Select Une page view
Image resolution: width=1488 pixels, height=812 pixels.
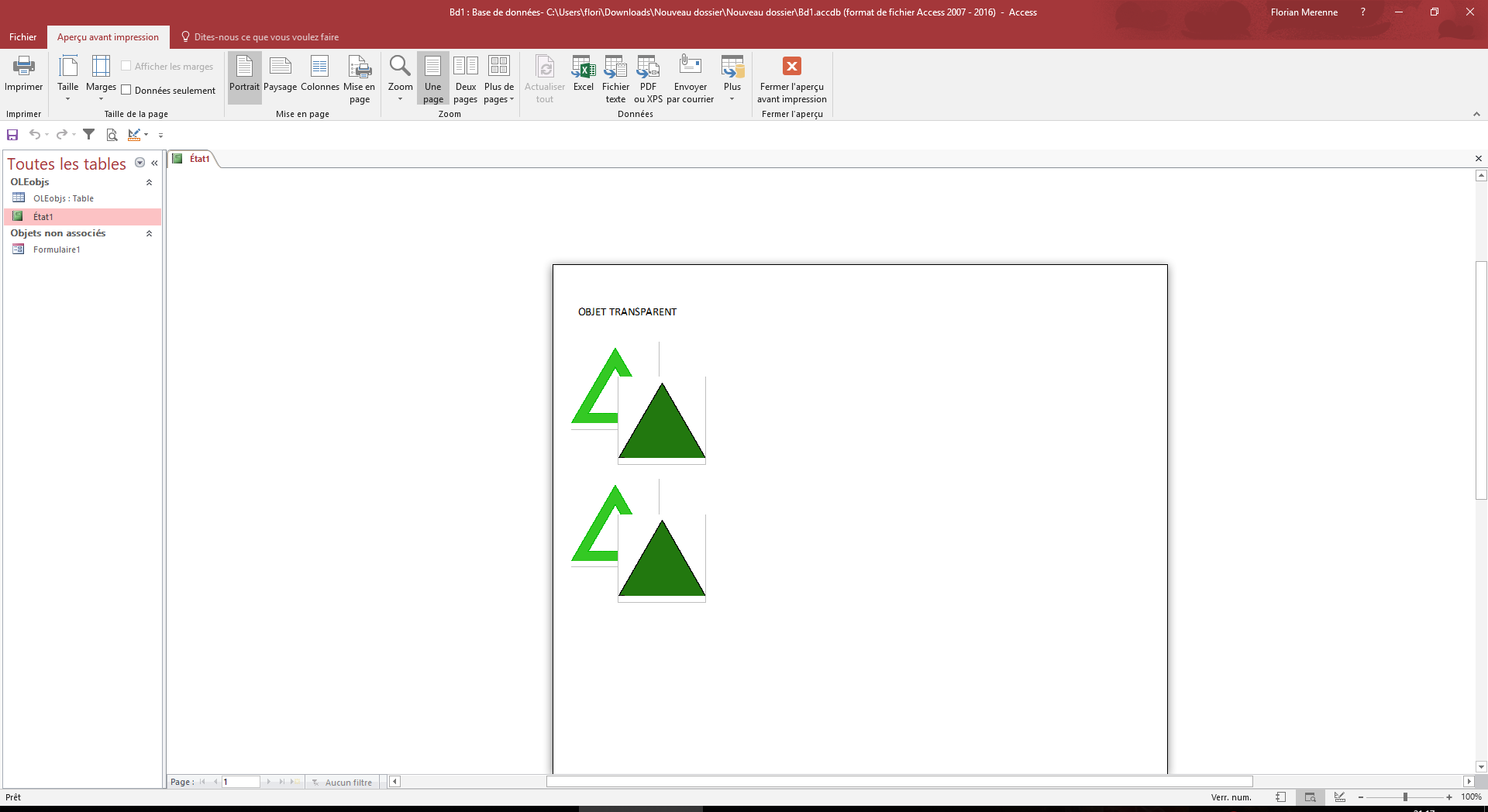point(433,78)
